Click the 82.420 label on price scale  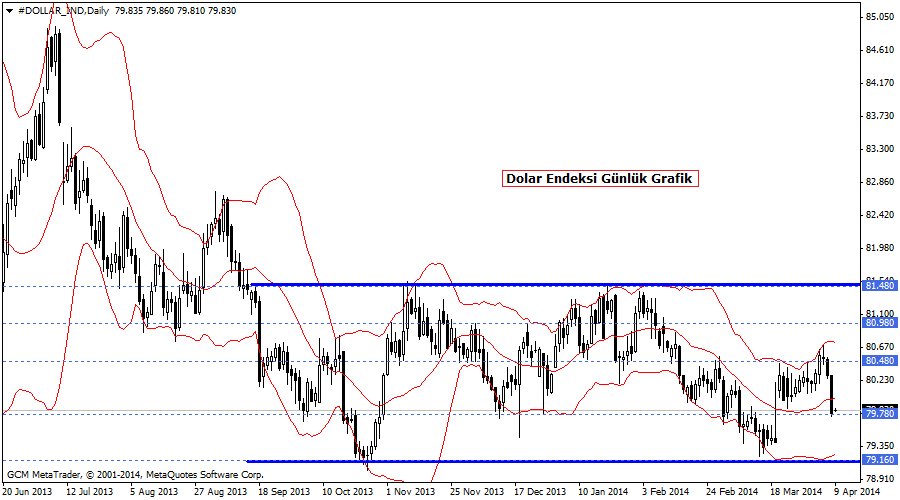(x=879, y=215)
